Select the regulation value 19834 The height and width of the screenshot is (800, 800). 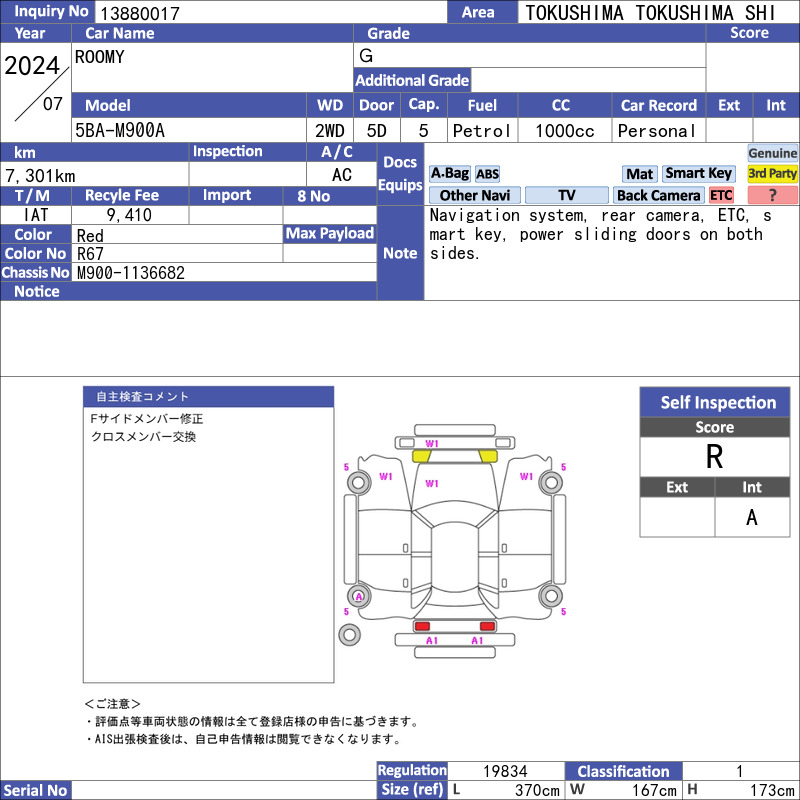tap(505, 771)
